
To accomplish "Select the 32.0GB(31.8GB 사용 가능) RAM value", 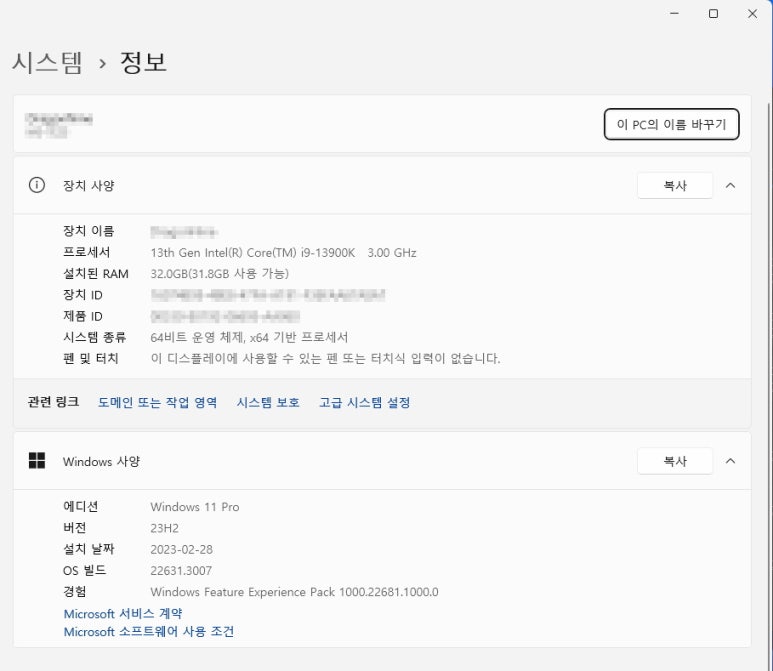I will pos(219,274).
